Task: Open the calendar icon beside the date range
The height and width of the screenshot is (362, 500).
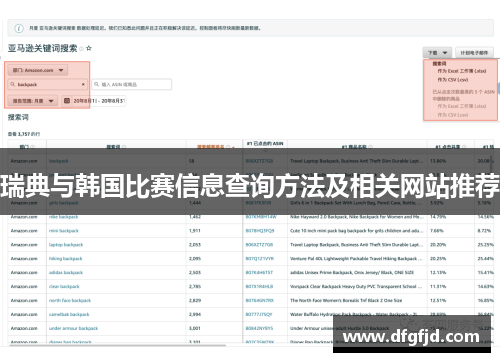Action: (x=67, y=101)
